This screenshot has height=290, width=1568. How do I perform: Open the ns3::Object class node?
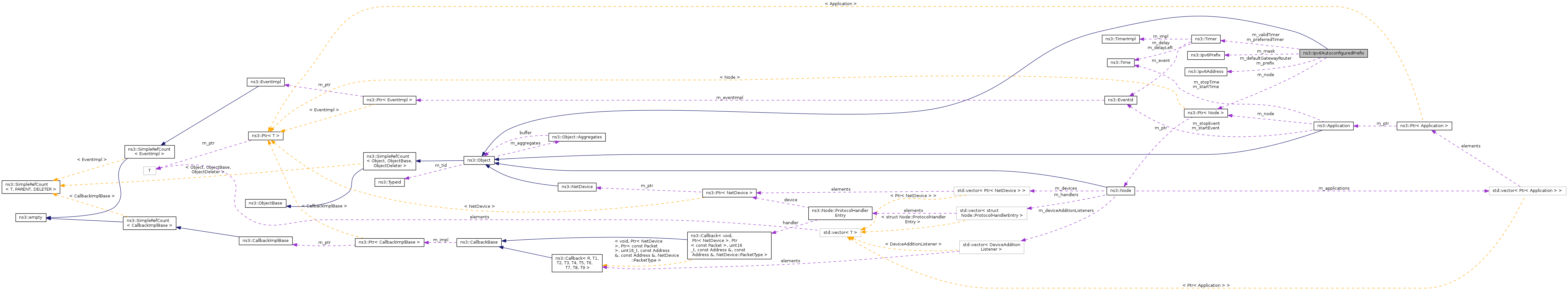coord(479,160)
